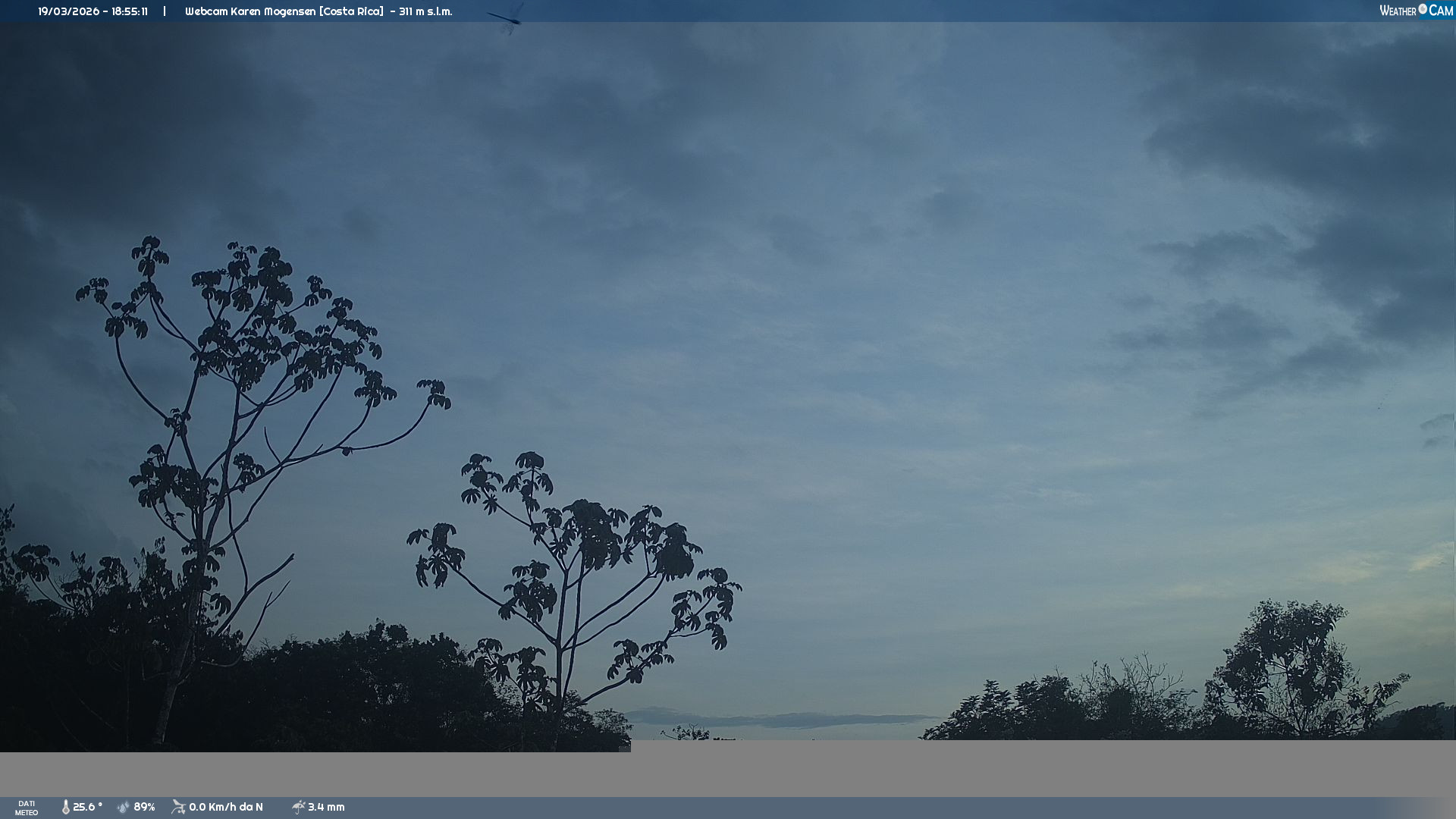Click the 89% humidity value
This screenshot has height=819, width=1456.
pyautogui.click(x=144, y=807)
